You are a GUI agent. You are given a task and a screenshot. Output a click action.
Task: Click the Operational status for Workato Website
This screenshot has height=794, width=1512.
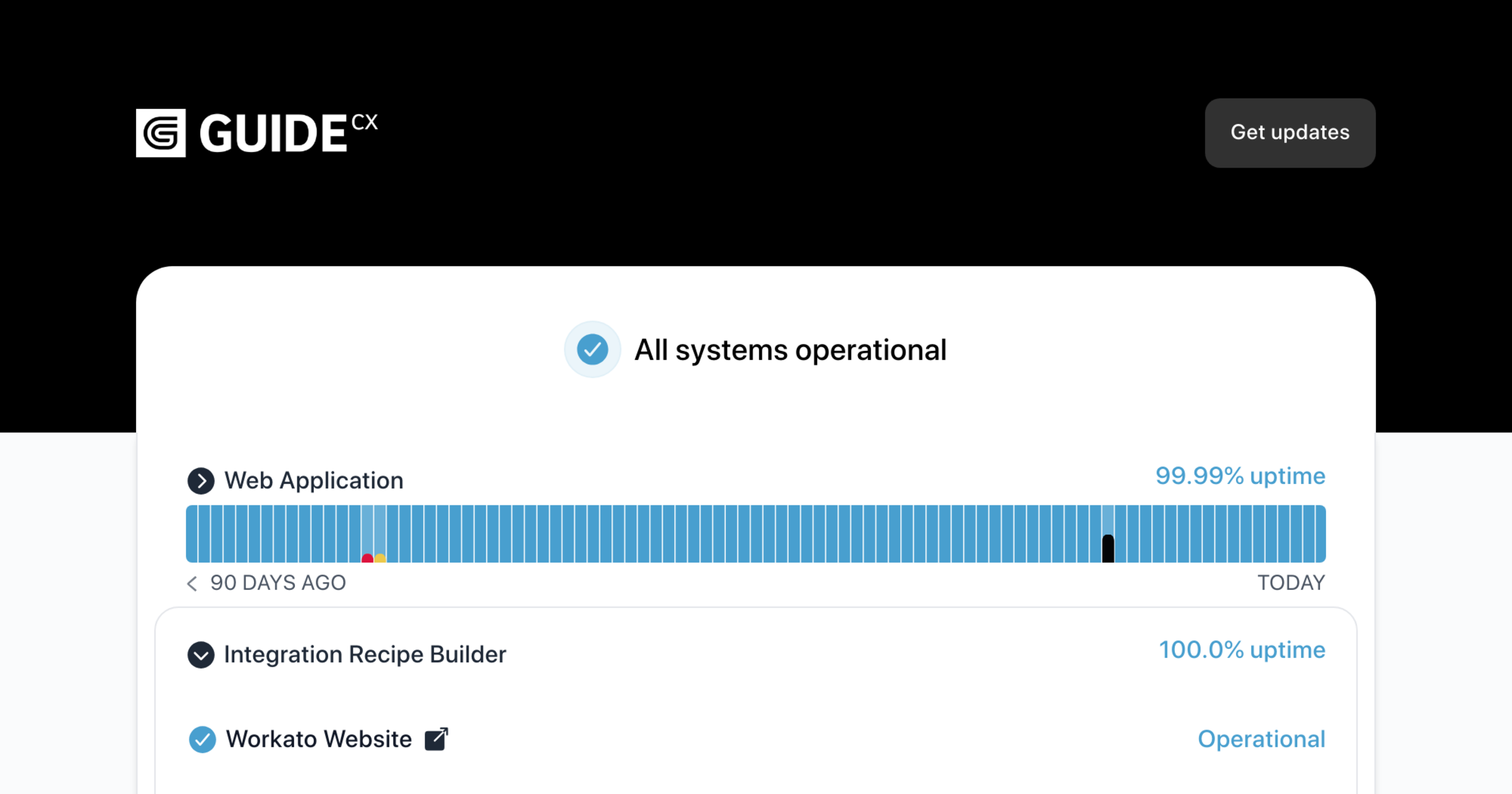point(1261,739)
